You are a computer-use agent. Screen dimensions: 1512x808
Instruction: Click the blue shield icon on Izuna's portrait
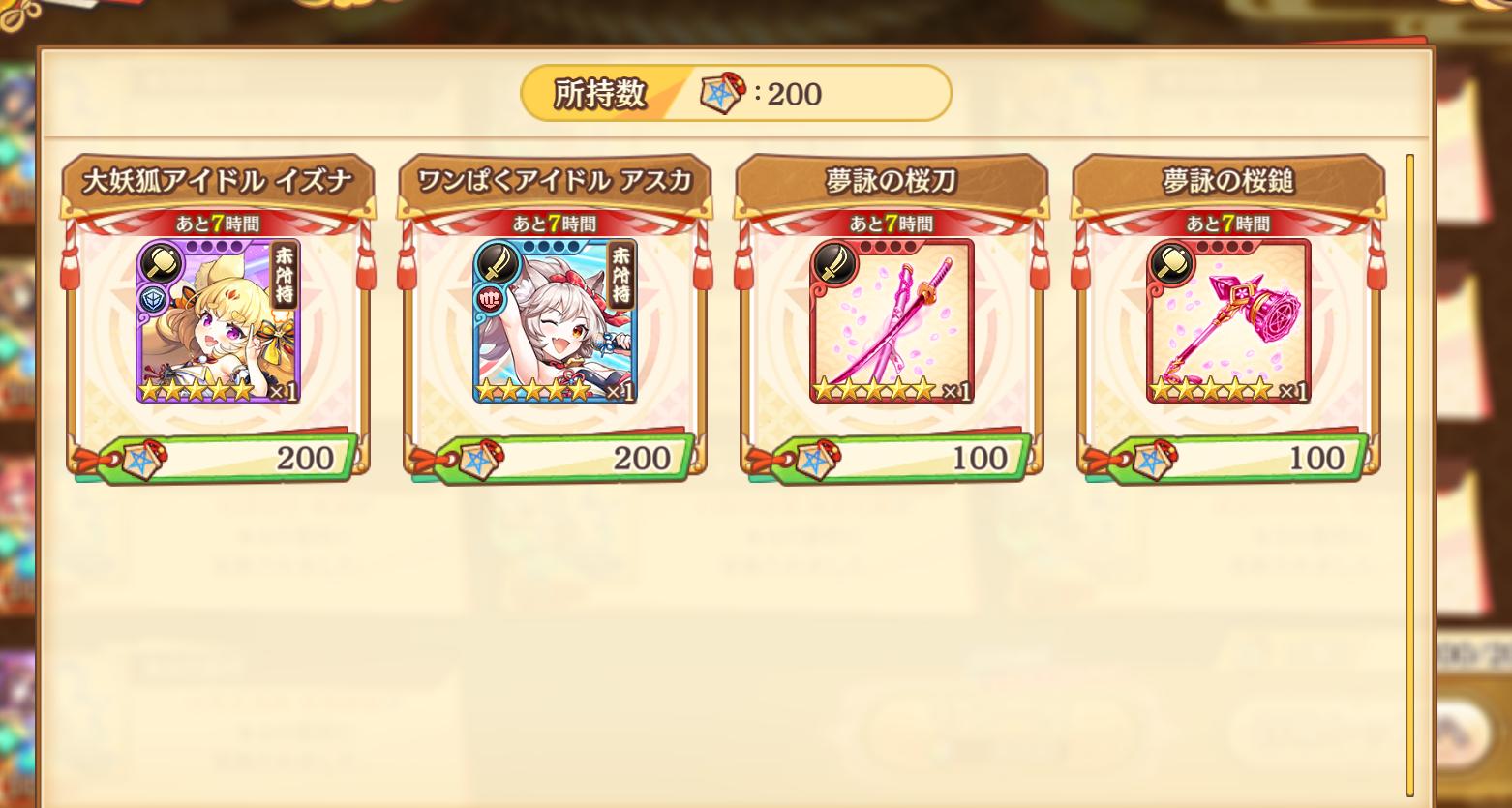pos(153,299)
